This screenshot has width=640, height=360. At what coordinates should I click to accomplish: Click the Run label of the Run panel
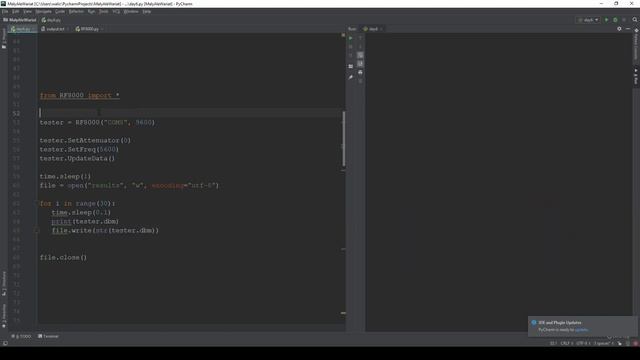(x=352, y=29)
